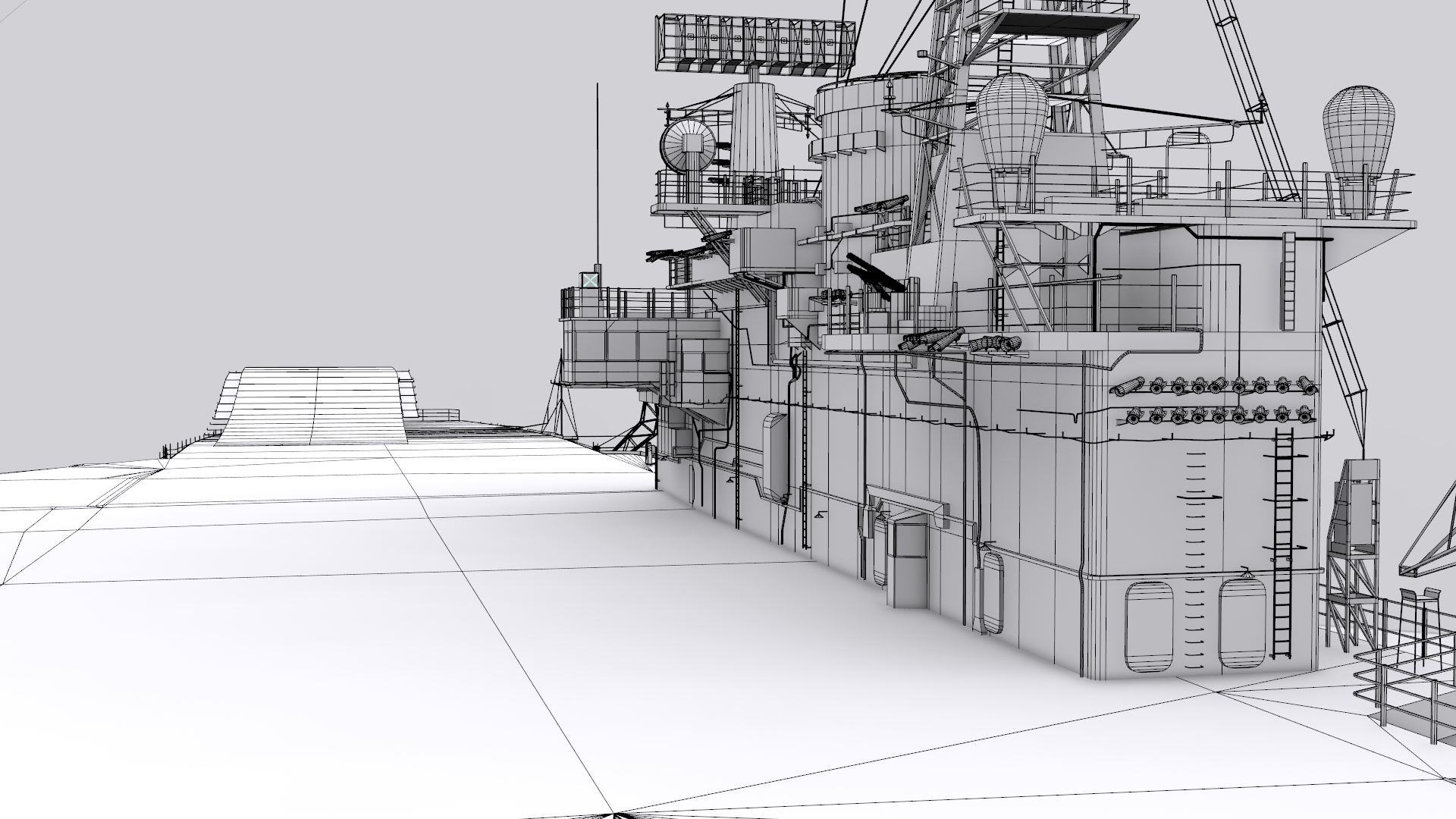
Task: Select the left balloon-shaped radome dome
Action: point(1011,121)
